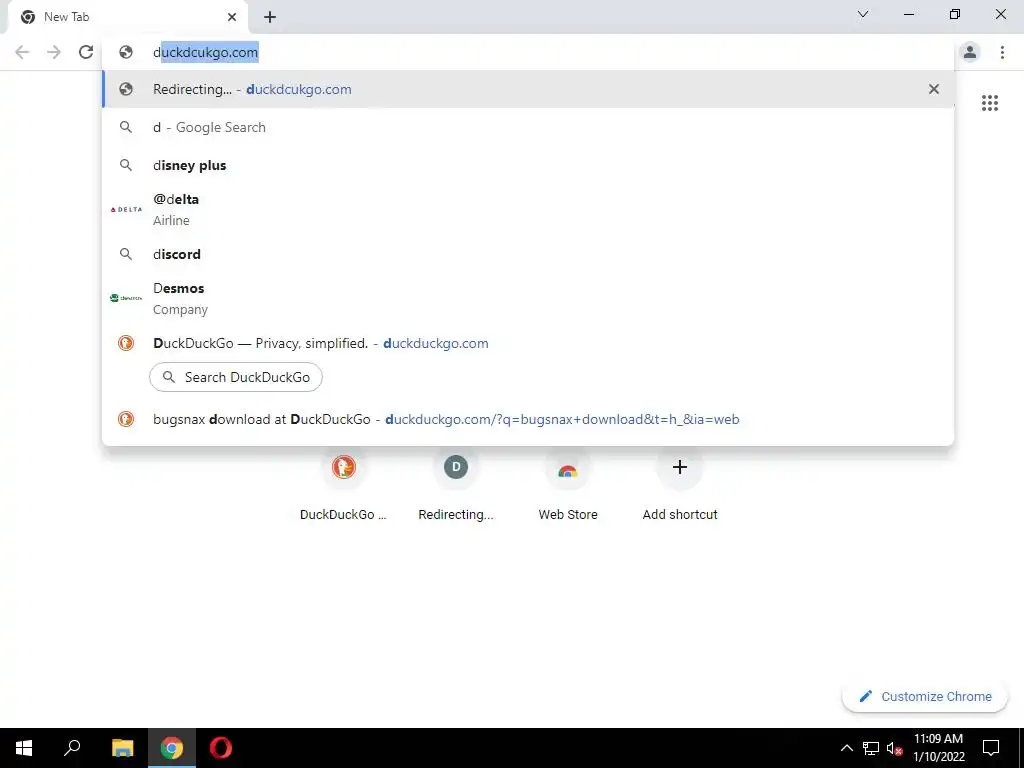Click the Chrome taskbar icon
The width and height of the screenshot is (1024, 768).
click(x=172, y=748)
